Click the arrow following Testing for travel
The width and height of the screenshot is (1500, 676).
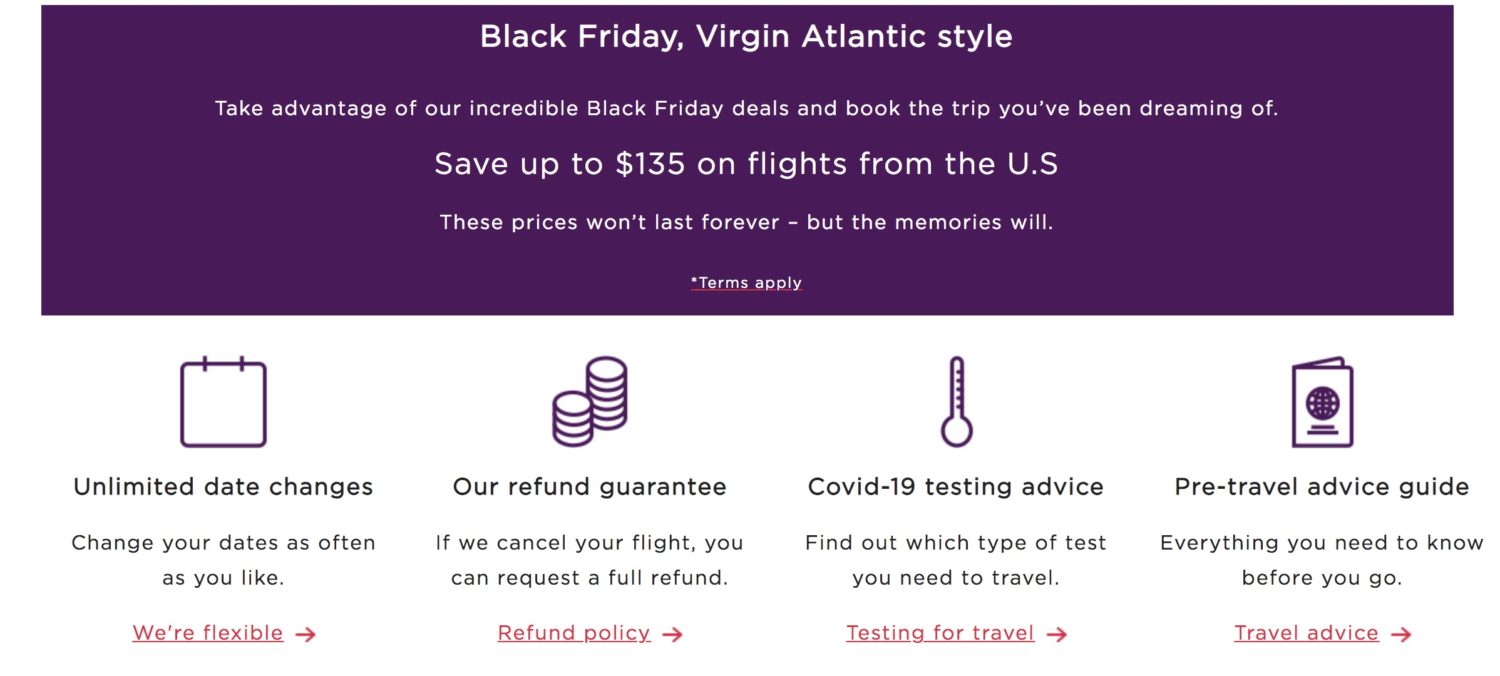pos(1059,633)
